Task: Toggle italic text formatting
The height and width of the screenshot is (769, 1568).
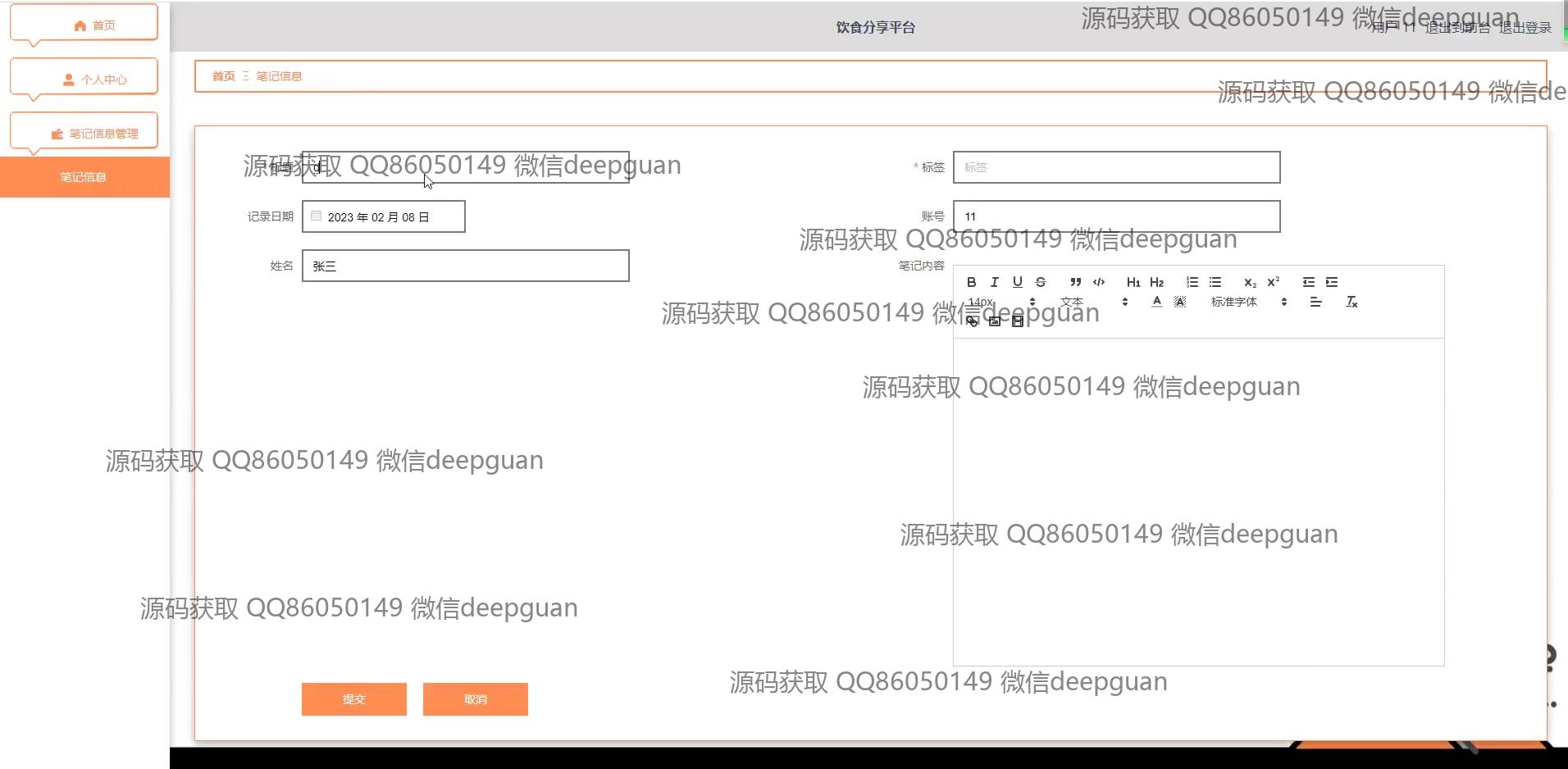Action: pos(994,282)
